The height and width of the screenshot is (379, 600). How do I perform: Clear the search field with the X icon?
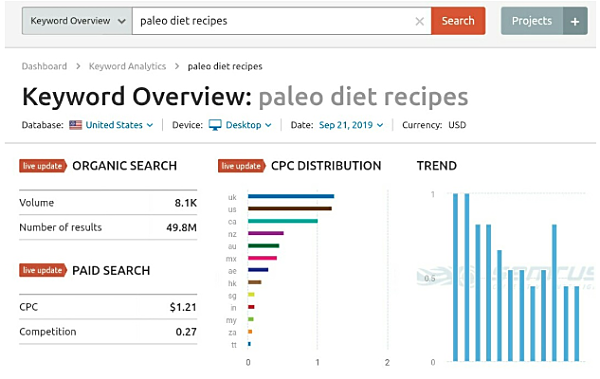coord(419,21)
